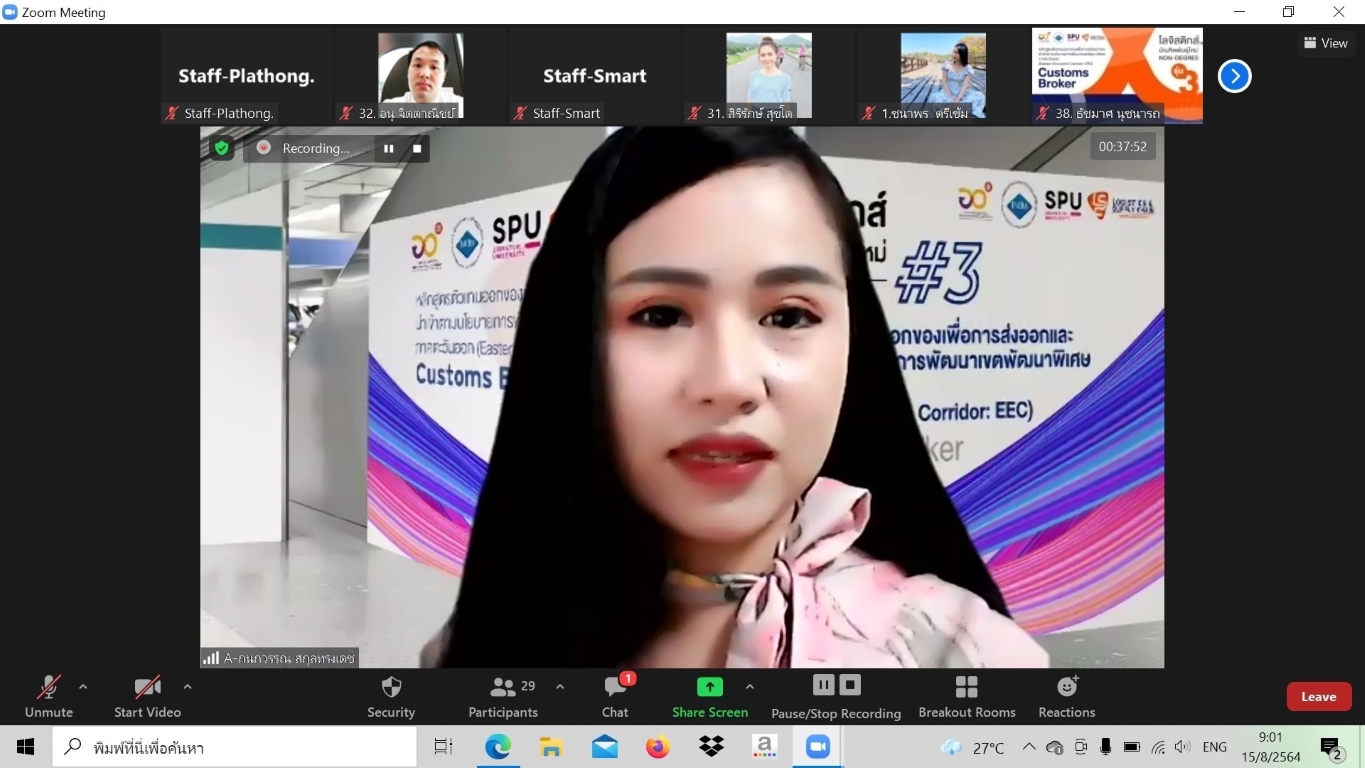The image size is (1365, 768).
Task: Open the View layout menu
Action: pos(1326,43)
